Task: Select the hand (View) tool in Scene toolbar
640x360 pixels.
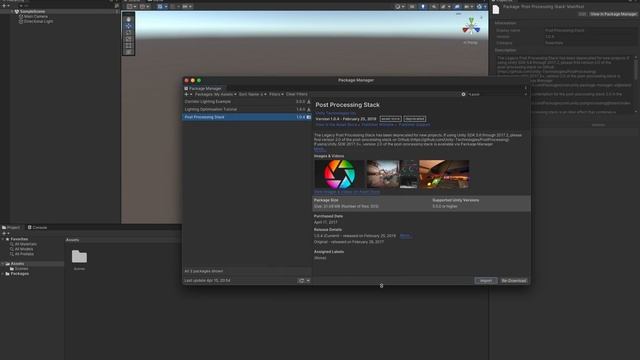Action: 129,19
